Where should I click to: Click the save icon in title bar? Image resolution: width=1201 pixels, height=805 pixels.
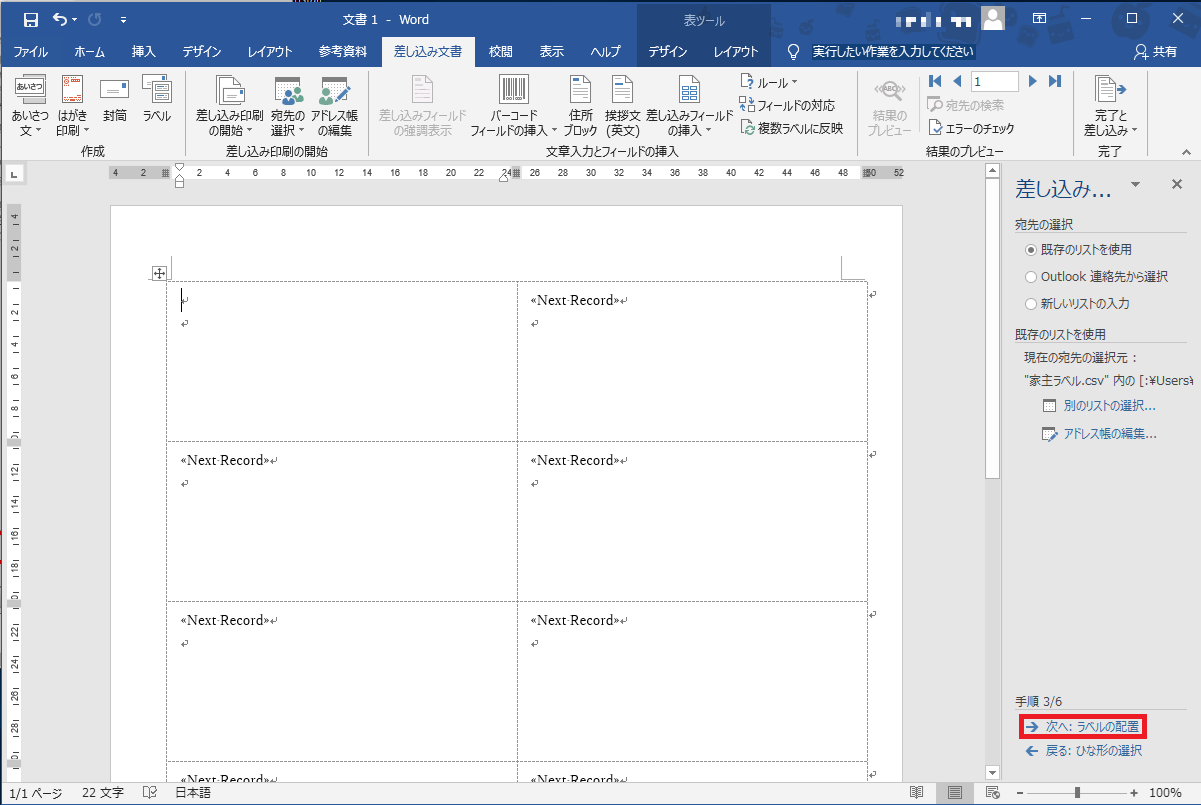(x=30, y=19)
